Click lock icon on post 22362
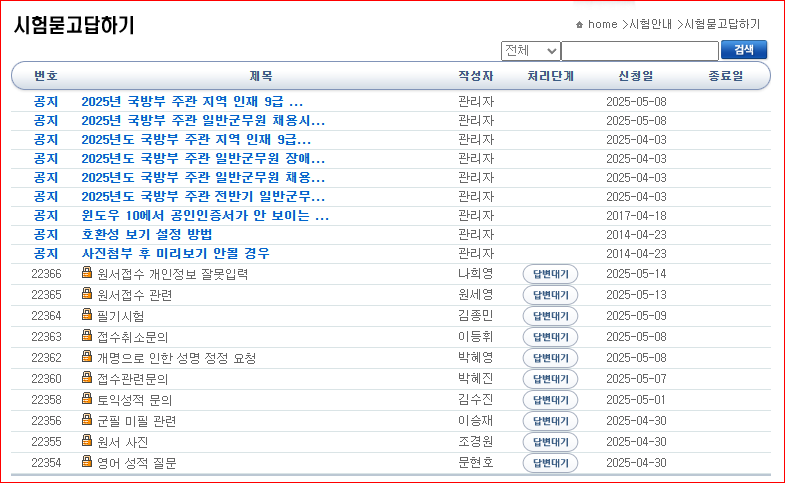 [87, 356]
